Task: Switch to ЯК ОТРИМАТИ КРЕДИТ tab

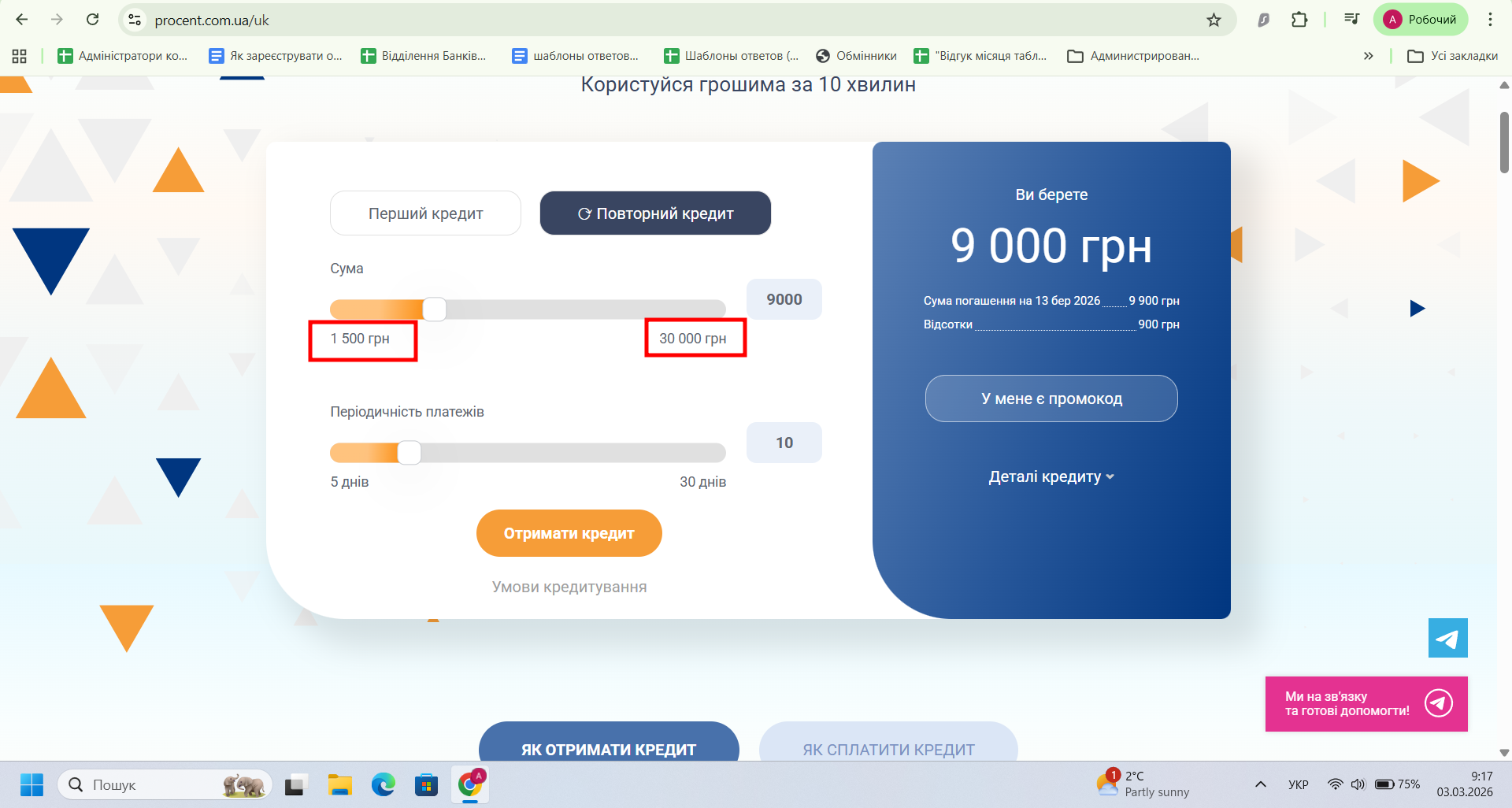Action: [609, 742]
